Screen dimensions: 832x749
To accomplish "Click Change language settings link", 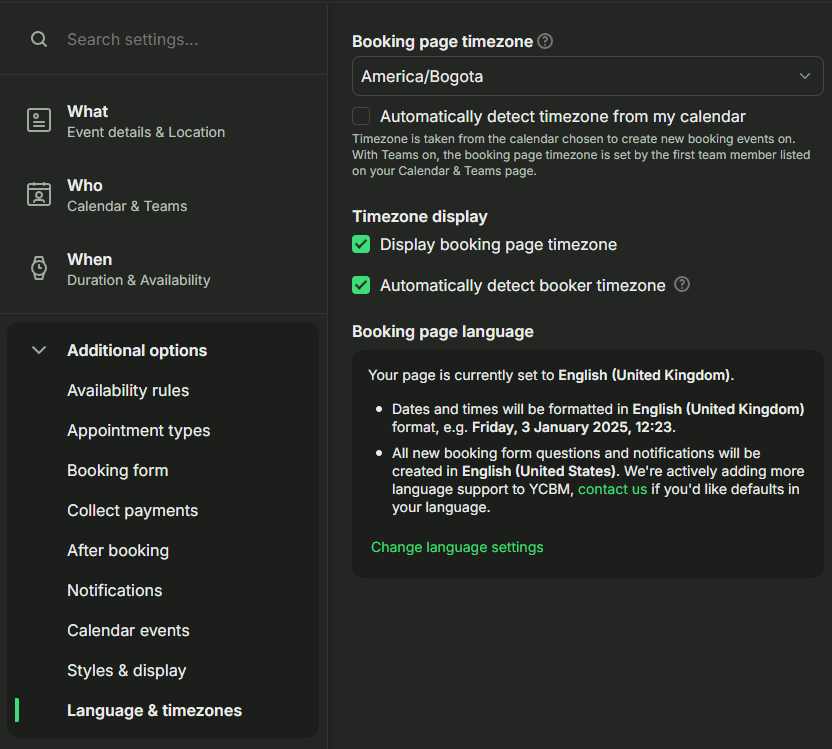I will coord(457,547).
